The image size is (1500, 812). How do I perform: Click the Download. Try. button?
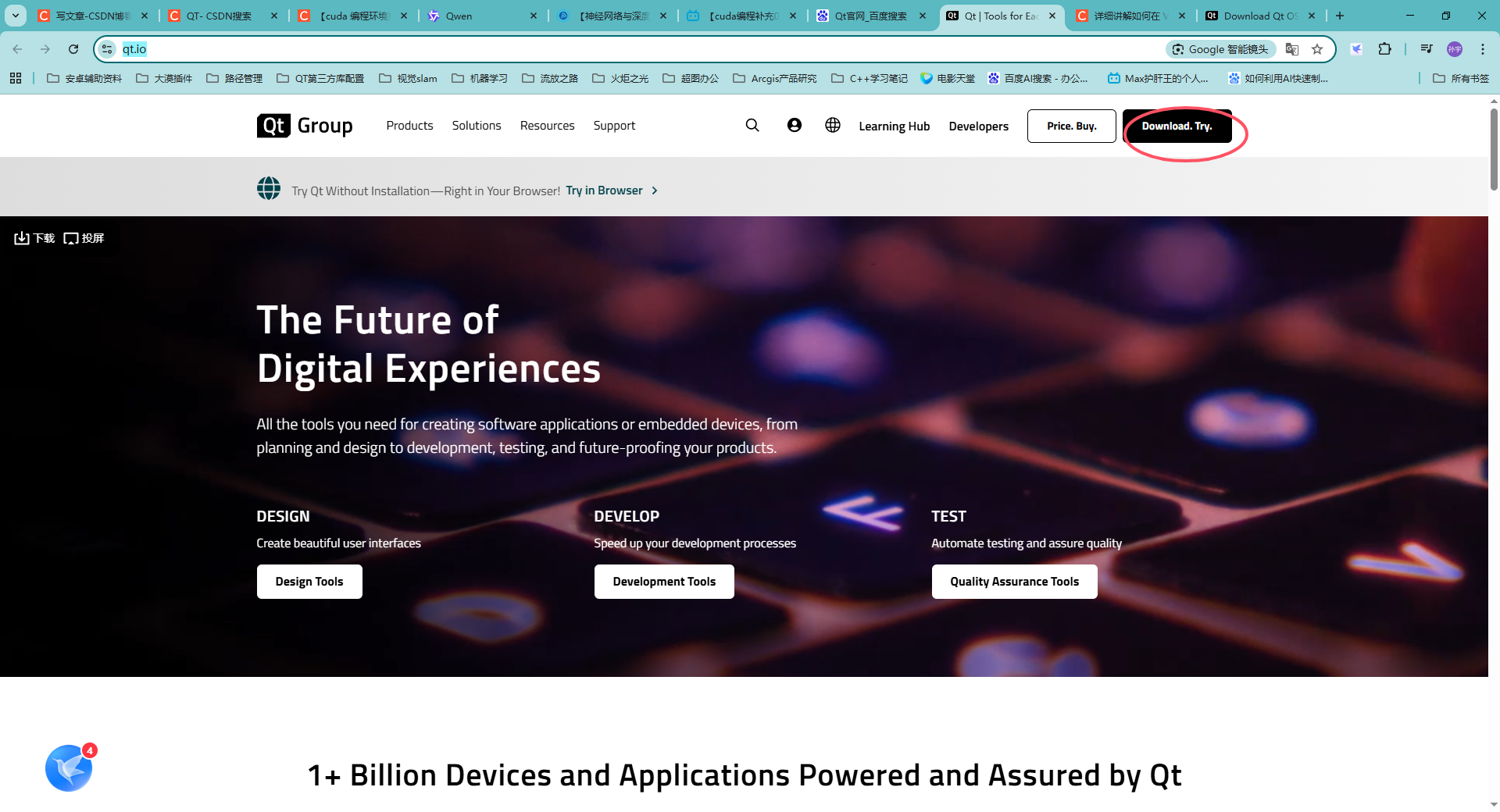click(1177, 126)
